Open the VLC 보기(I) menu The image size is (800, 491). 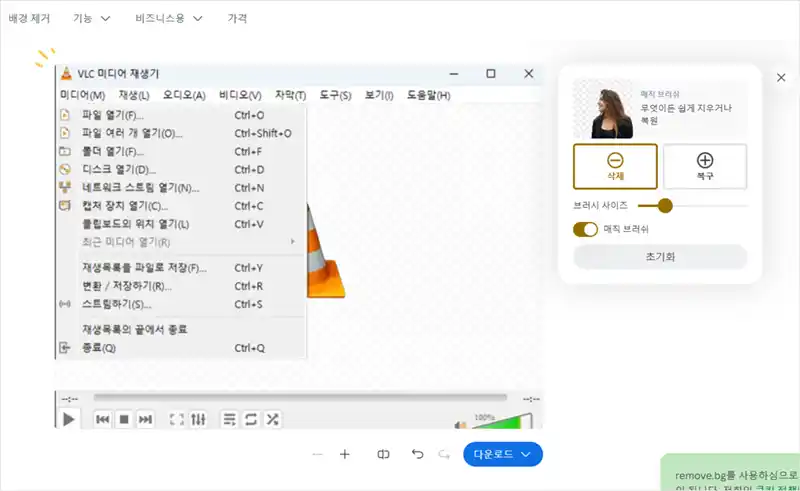pyautogui.click(x=379, y=95)
